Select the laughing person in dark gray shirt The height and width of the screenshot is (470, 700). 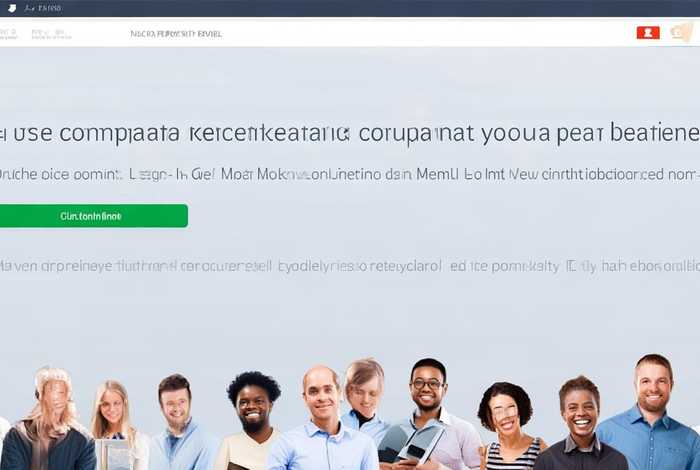(579, 423)
